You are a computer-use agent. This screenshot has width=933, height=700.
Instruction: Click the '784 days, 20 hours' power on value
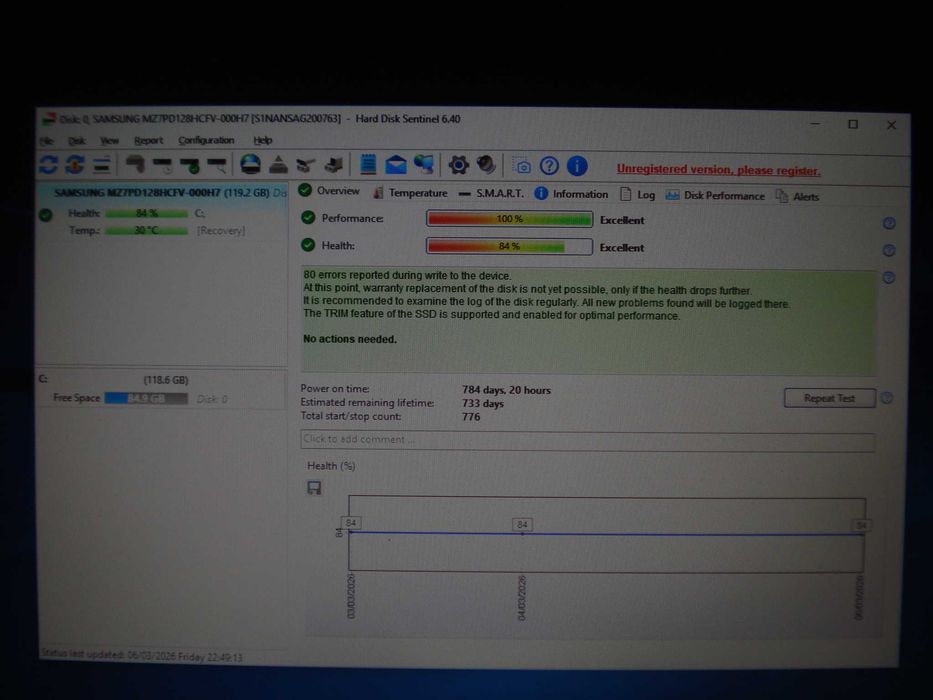(506, 390)
